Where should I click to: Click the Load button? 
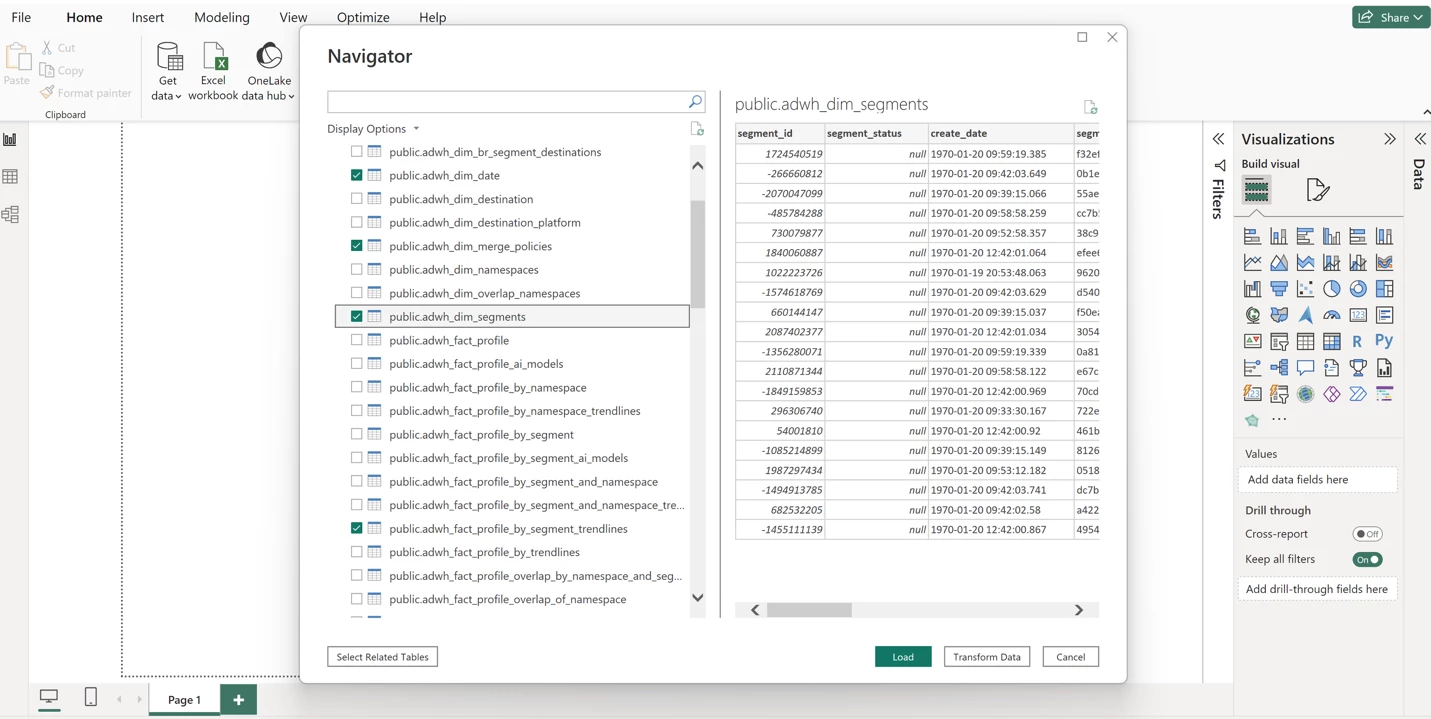pos(903,657)
